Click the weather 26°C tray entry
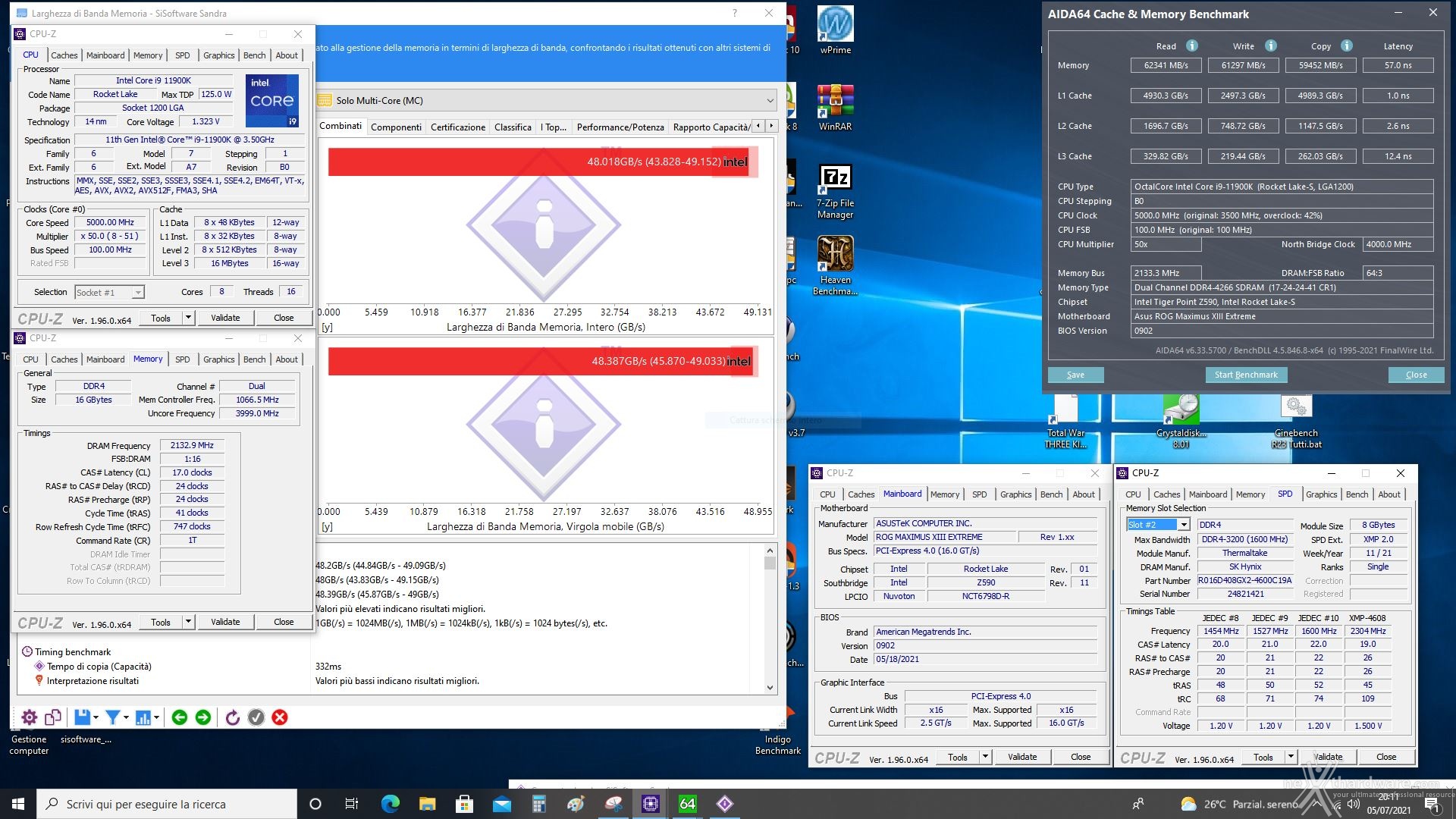This screenshot has height=819, width=1456. [1238, 804]
